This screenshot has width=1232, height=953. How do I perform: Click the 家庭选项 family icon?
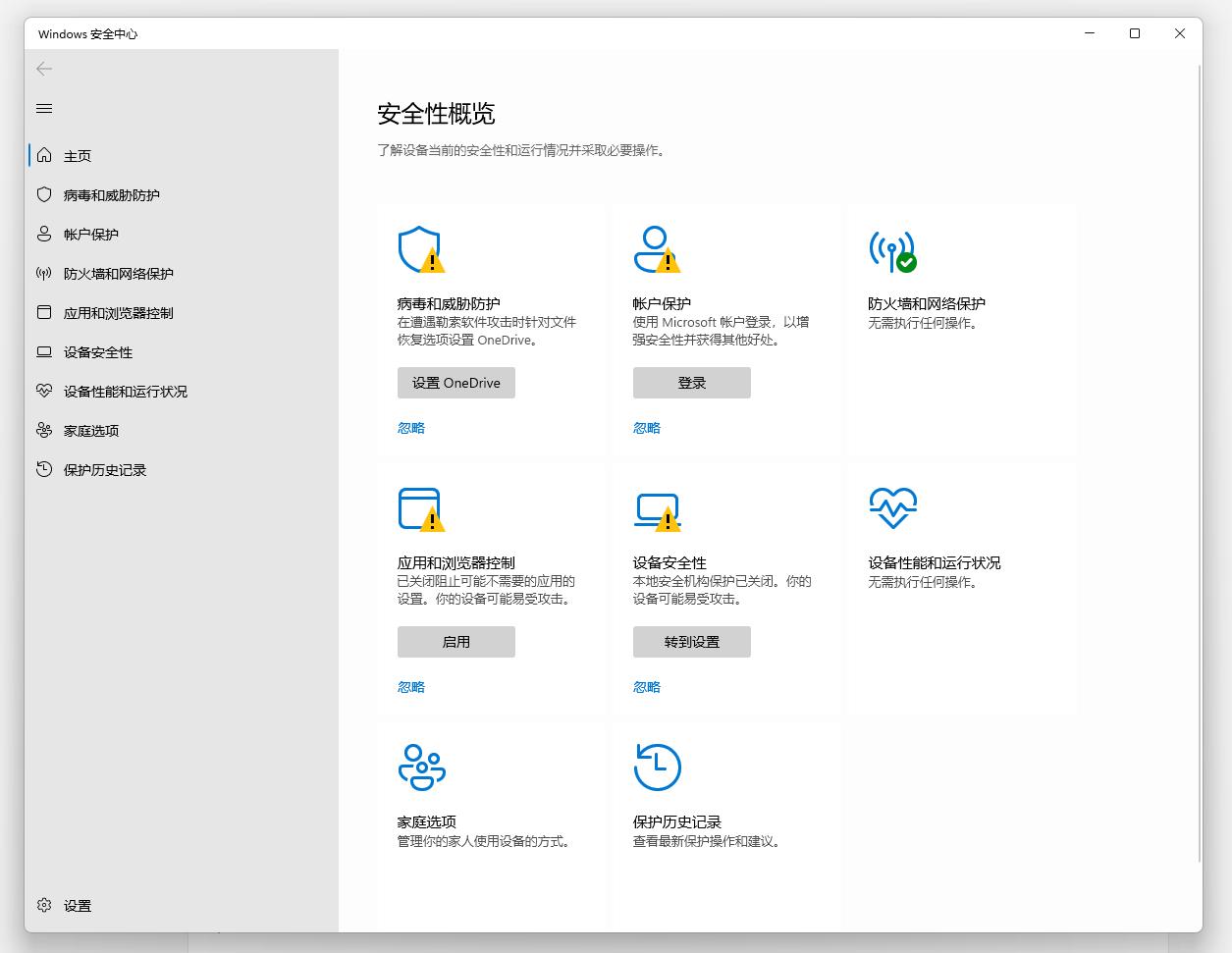[420, 768]
